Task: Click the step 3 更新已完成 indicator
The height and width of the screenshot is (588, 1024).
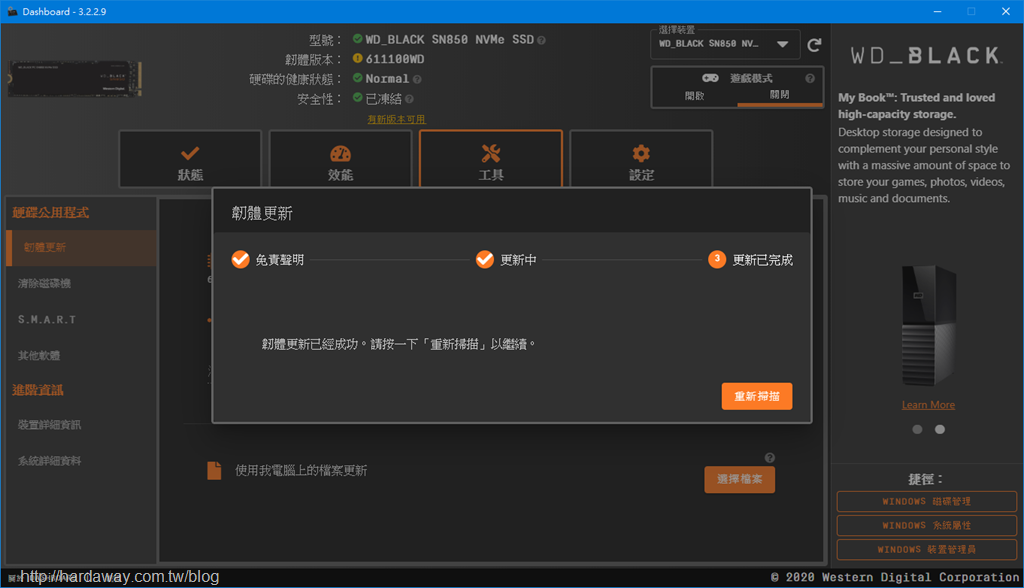Action: click(717, 259)
